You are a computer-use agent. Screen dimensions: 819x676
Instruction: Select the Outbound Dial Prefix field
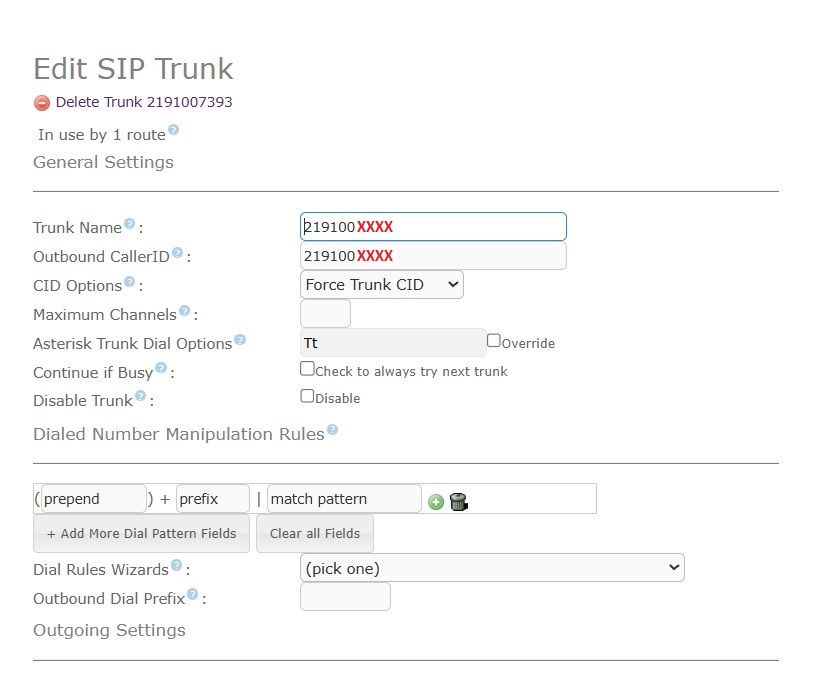tap(344, 596)
